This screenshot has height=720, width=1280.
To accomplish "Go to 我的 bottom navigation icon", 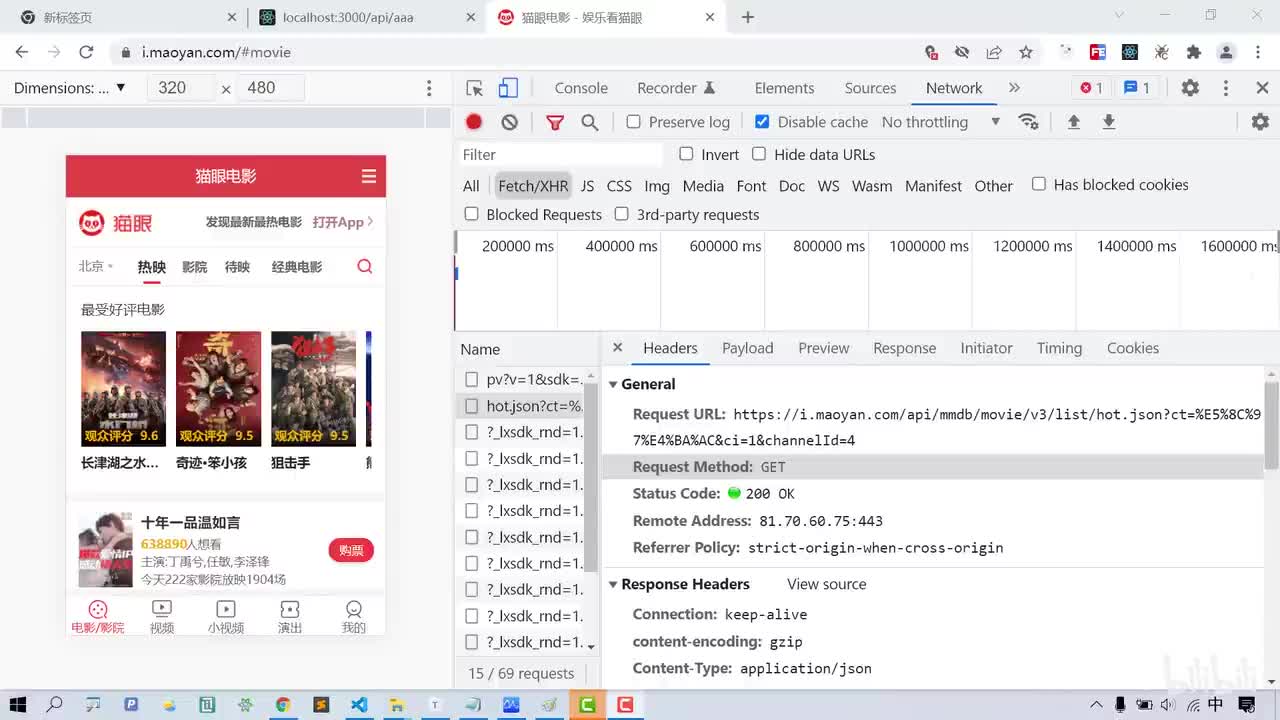I will pyautogui.click(x=354, y=616).
